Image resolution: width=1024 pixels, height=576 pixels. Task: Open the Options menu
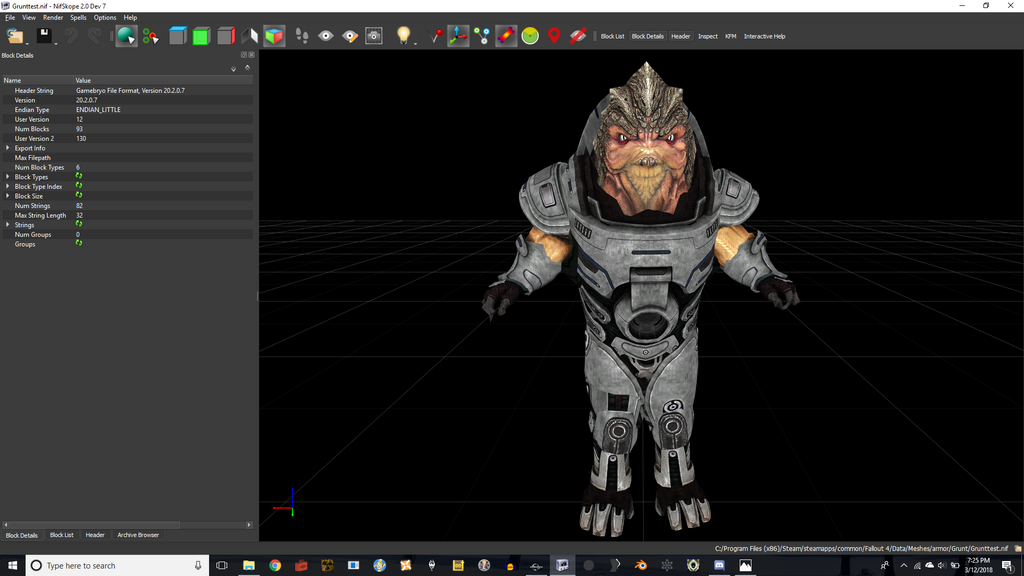click(104, 18)
